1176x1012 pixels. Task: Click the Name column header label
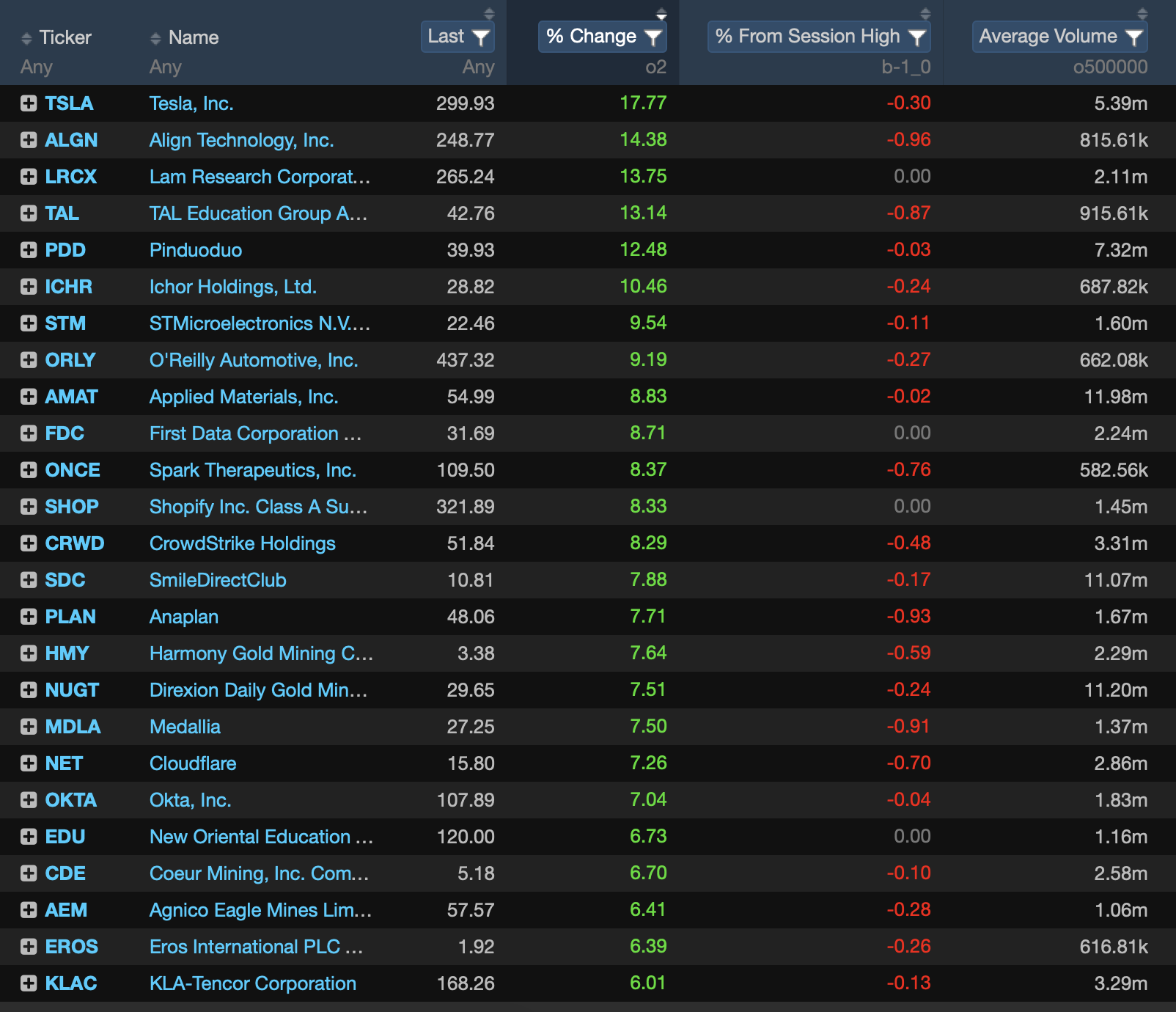click(194, 37)
